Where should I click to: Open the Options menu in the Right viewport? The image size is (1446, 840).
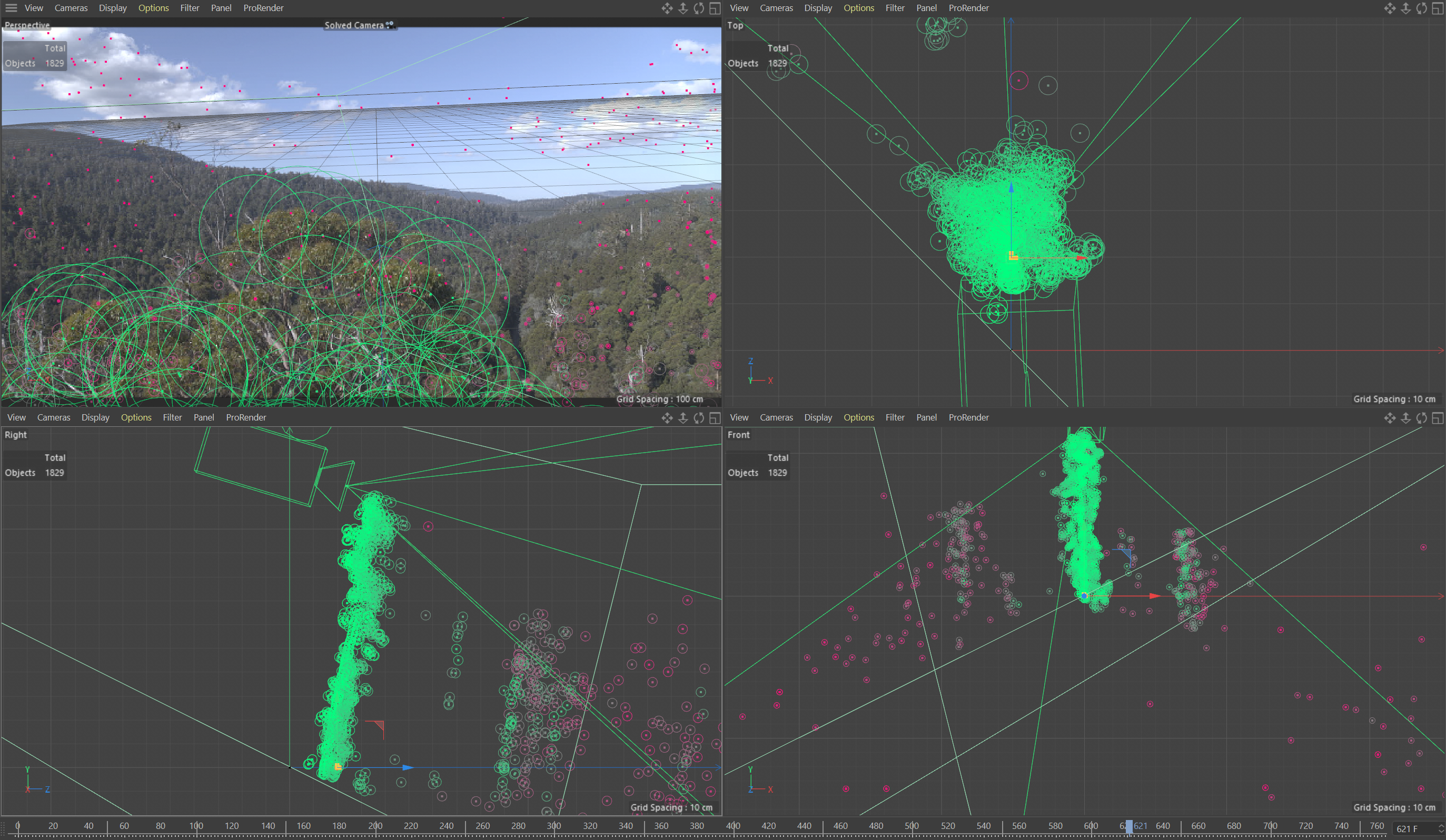pyautogui.click(x=136, y=417)
